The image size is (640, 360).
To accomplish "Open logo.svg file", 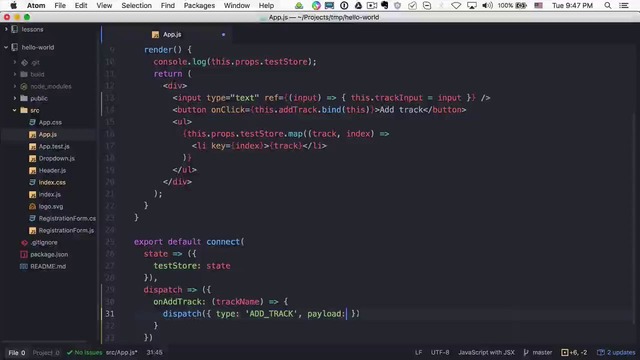I will coord(51,207).
